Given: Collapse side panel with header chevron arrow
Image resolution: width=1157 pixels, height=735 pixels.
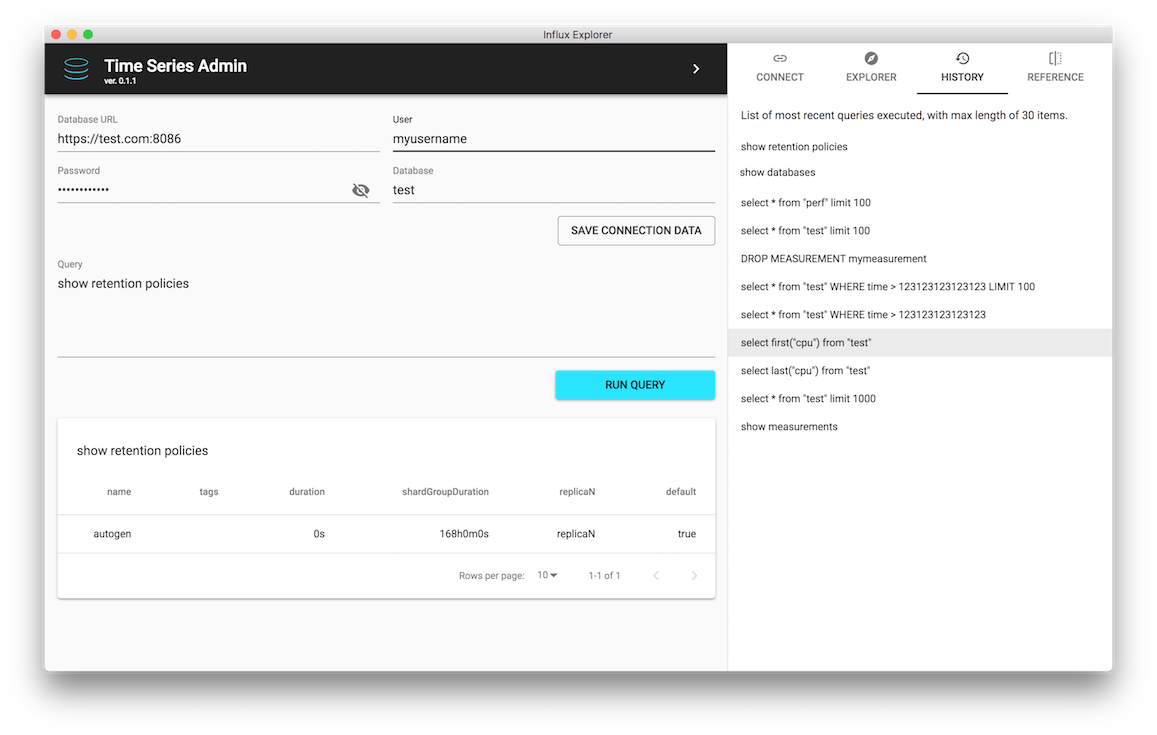Looking at the screenshot, I should [695, 69].
